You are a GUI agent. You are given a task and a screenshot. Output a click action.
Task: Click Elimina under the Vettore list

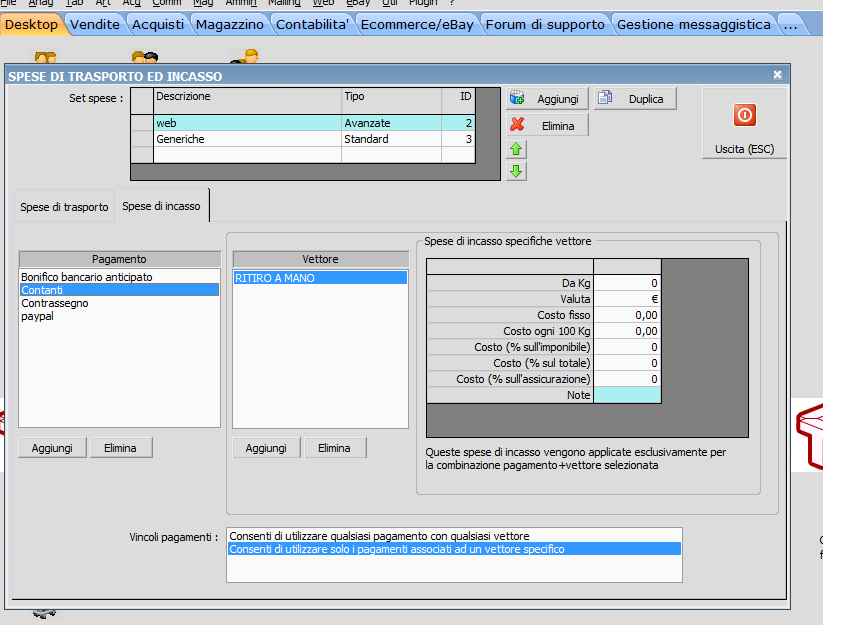click(334, 448)
